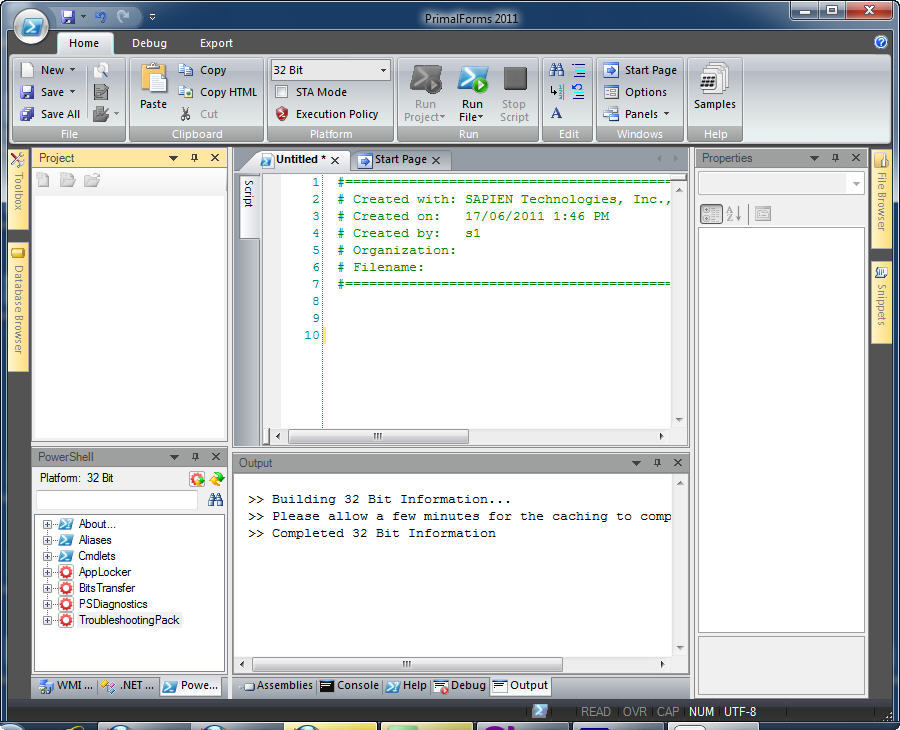Click the Find binoculars icon in Edit group
This screenshot has height=730, width=900.
coord(556,70)
